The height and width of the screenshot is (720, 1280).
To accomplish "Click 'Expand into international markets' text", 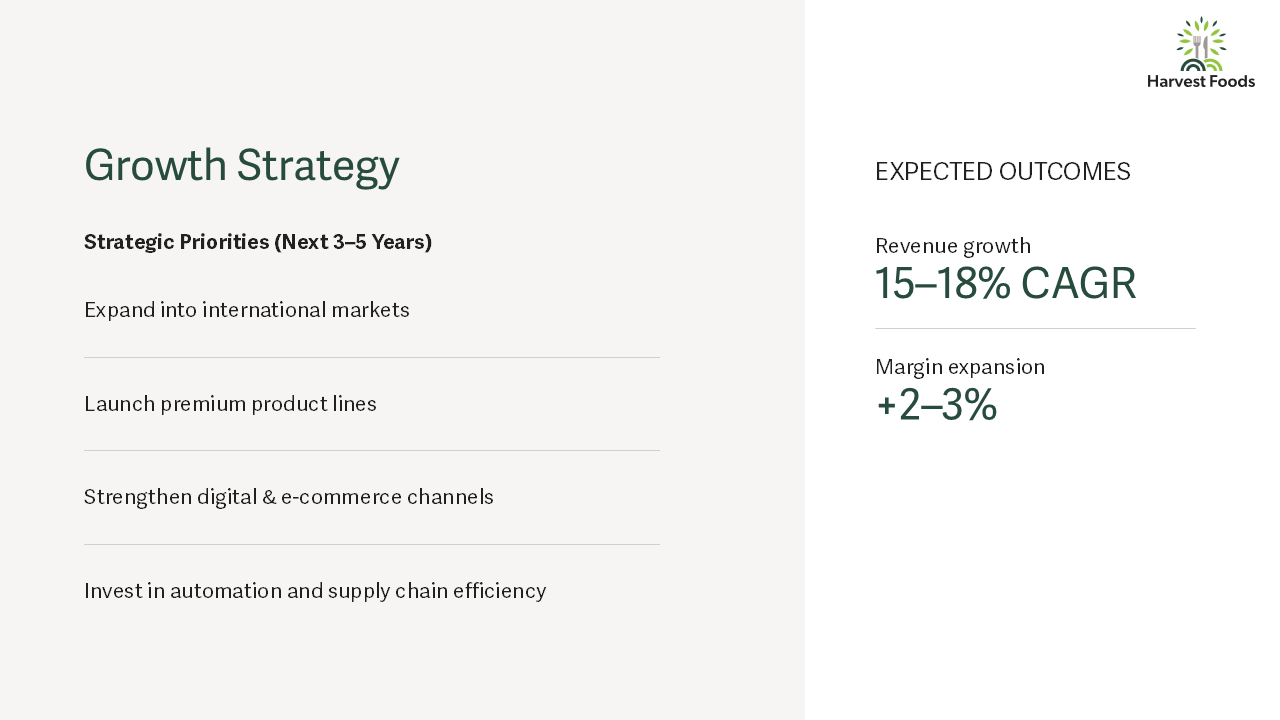I will (x=247, y=310).
